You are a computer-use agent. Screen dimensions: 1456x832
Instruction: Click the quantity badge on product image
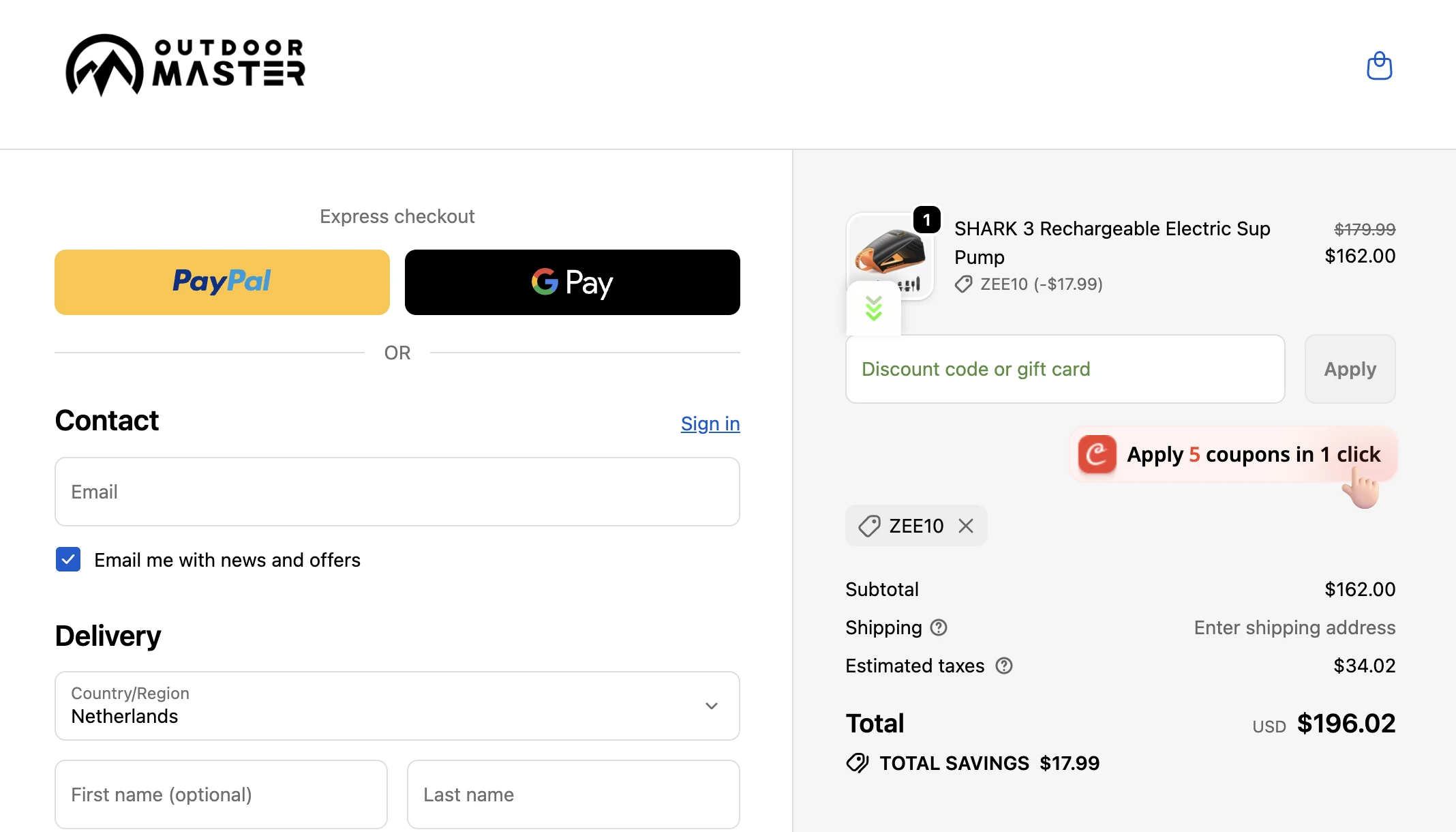pyautogui.click(x=926, y=220)
